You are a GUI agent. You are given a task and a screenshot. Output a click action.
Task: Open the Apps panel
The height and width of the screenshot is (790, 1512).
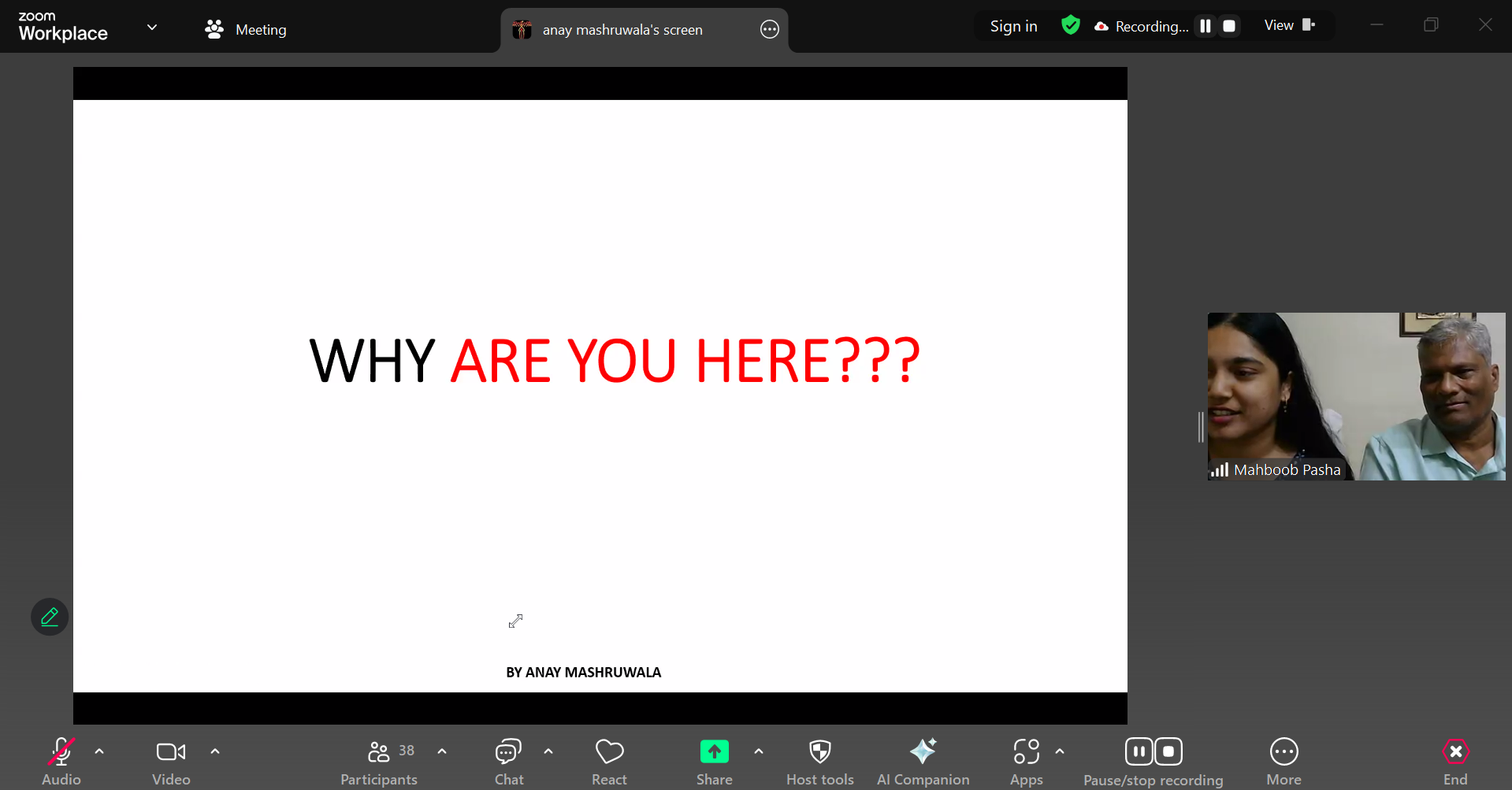(x=1026, y=761)
